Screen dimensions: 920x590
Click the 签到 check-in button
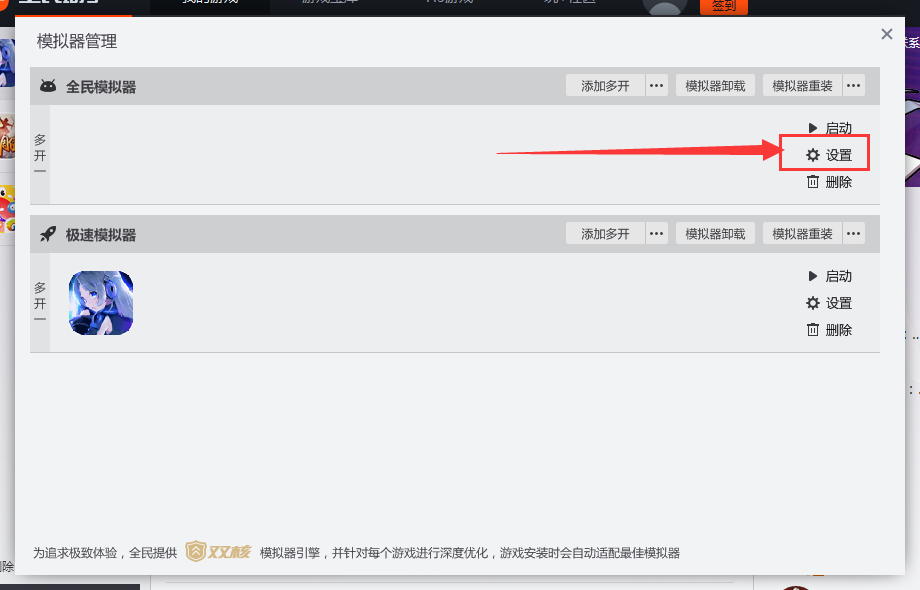[x=722, y=5]
